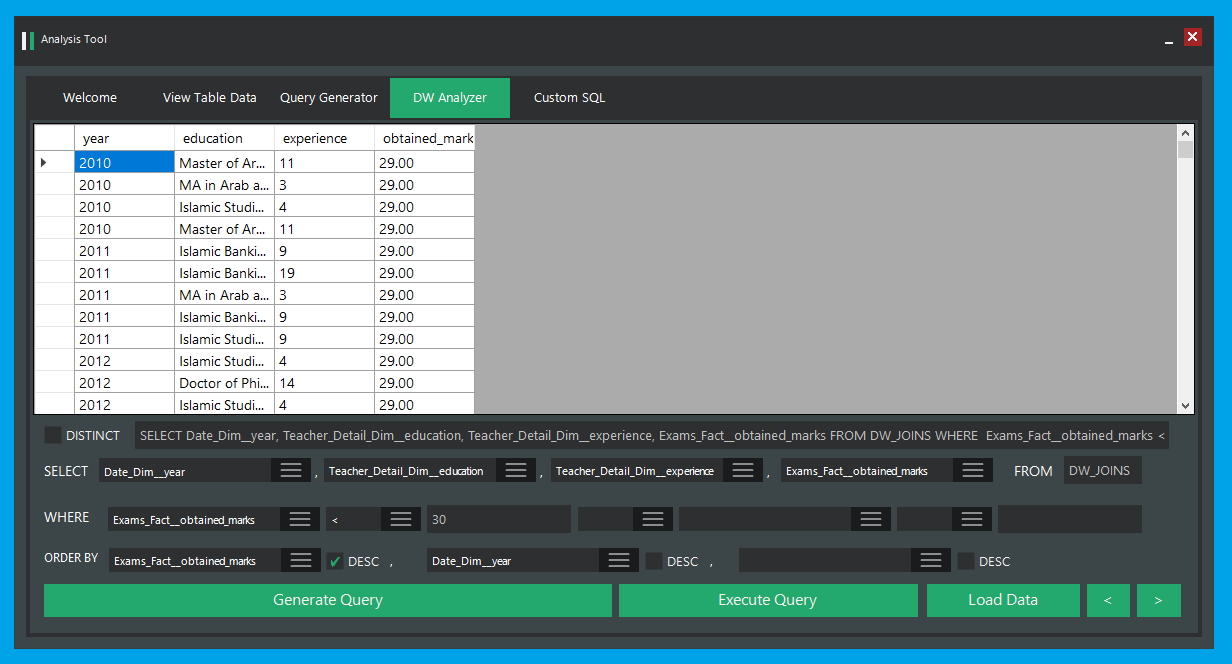Go to previous with the < button

click(1108, 600)
